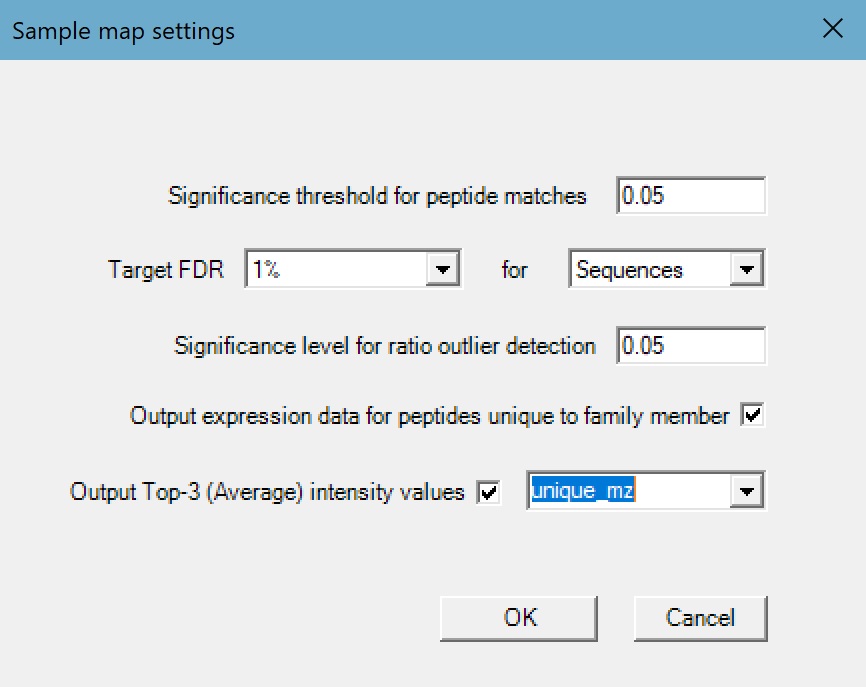Click 'Significance level for ratio outlier detection' label

(x=384, y=346)
